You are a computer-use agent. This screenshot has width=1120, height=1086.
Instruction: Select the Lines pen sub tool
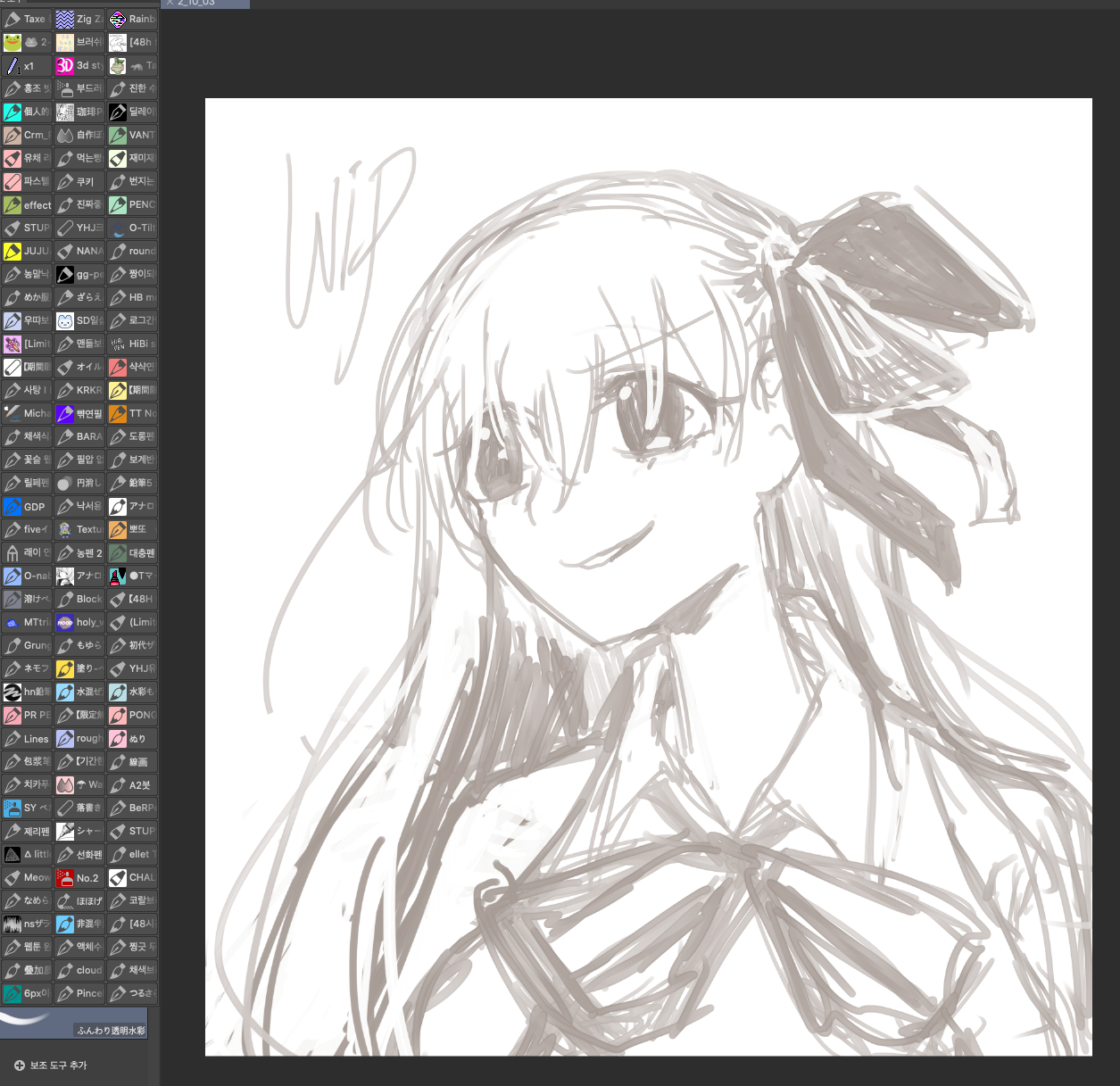pyautogui.click(x=26, y=738)
